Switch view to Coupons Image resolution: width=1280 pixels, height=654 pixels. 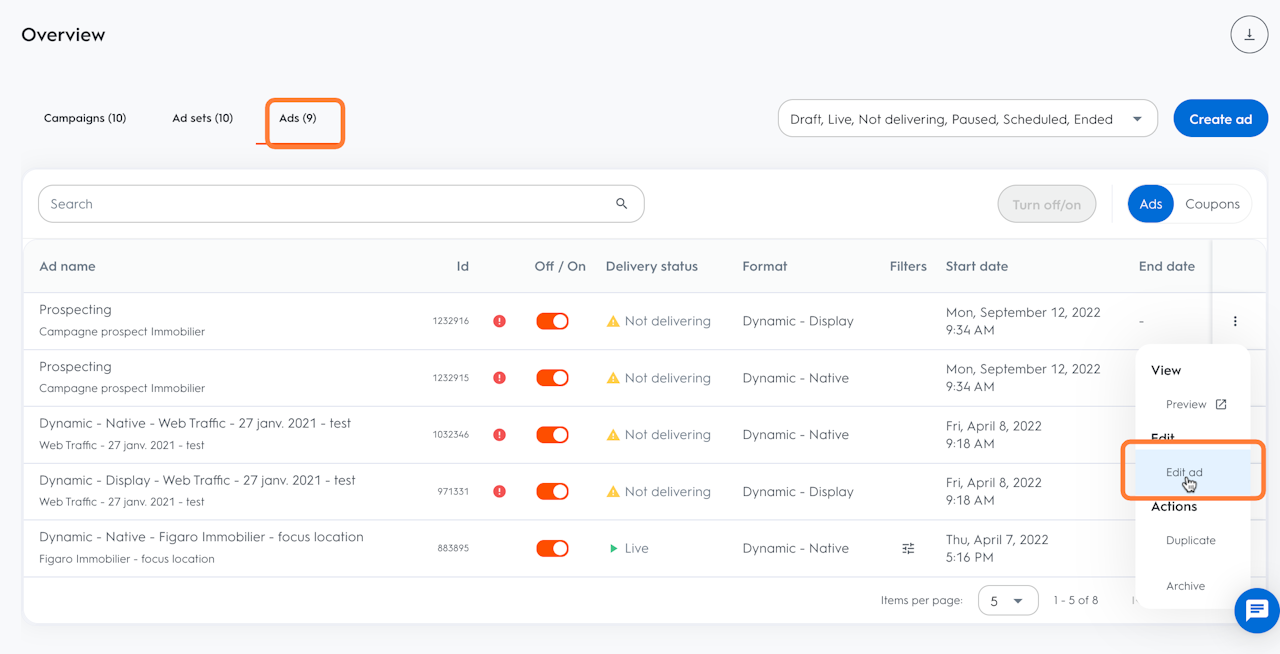point(1212,204)
